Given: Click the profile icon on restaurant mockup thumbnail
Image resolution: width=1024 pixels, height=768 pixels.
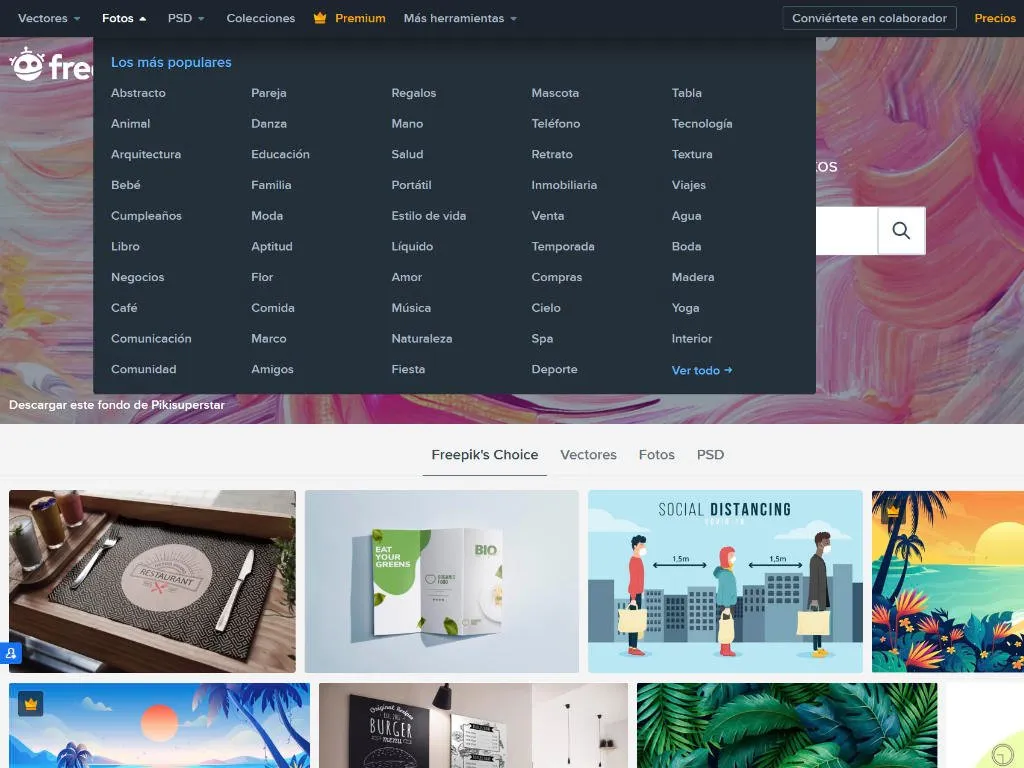Looking at the screenshot, I should point(10,652).
